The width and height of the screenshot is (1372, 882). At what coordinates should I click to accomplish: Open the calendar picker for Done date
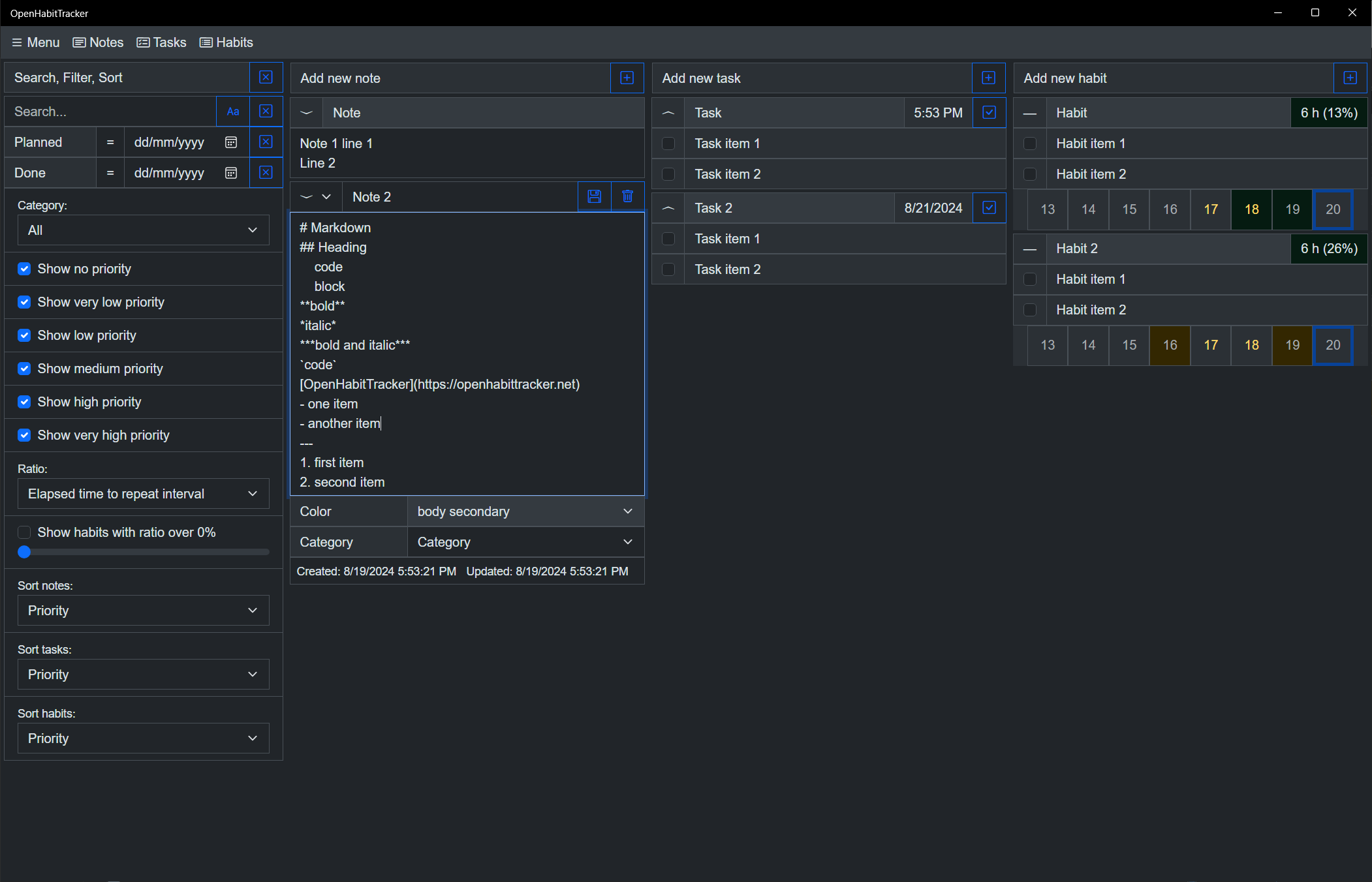coord(231,173)
